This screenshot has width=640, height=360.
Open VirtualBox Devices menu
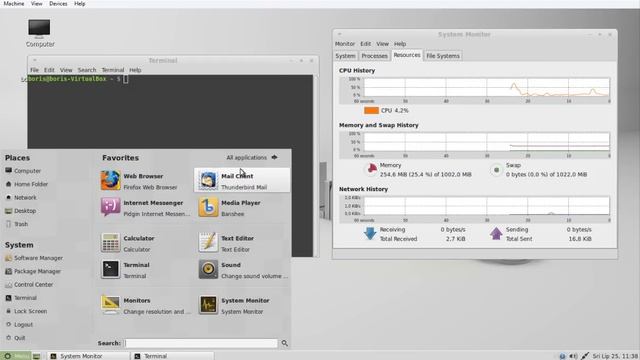click(58, 4)
